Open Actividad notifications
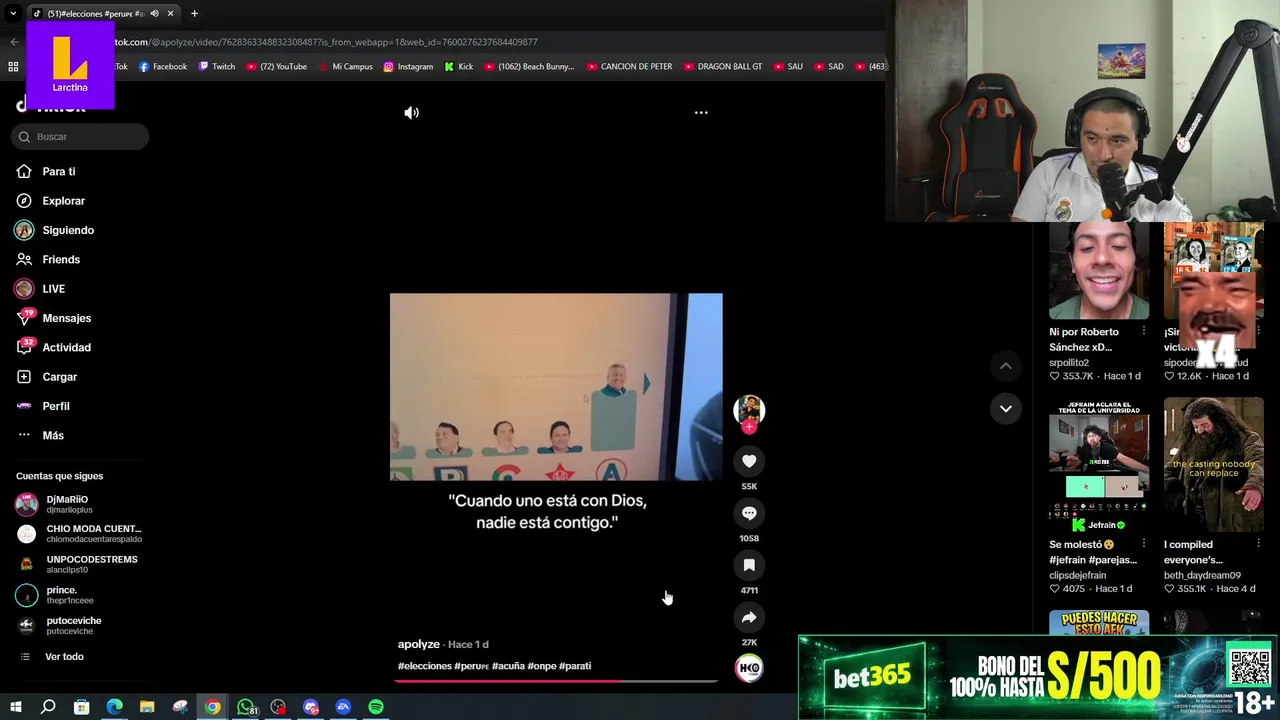 (66, 347)
